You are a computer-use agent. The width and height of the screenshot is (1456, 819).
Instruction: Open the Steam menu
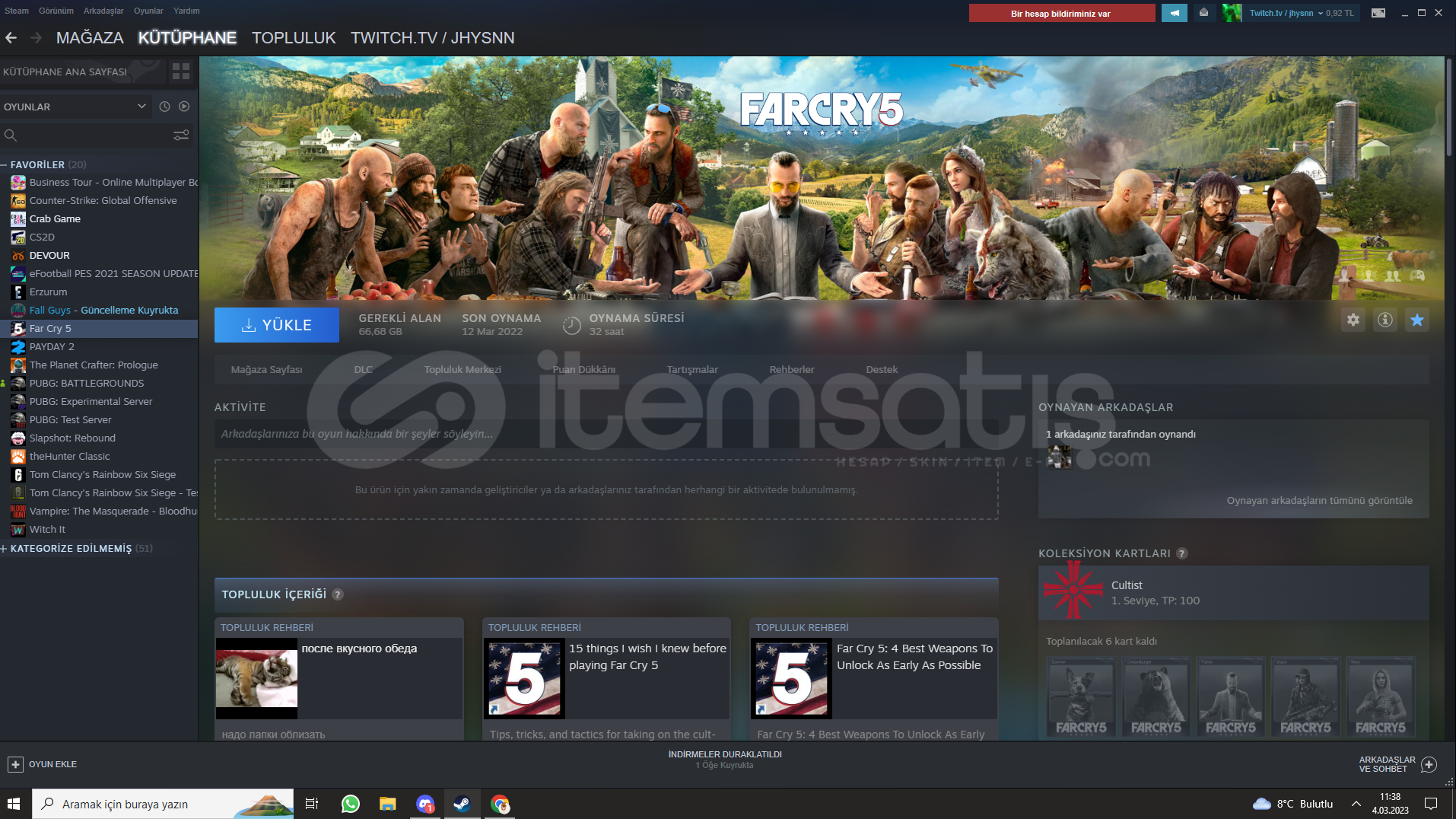point(17,11)
